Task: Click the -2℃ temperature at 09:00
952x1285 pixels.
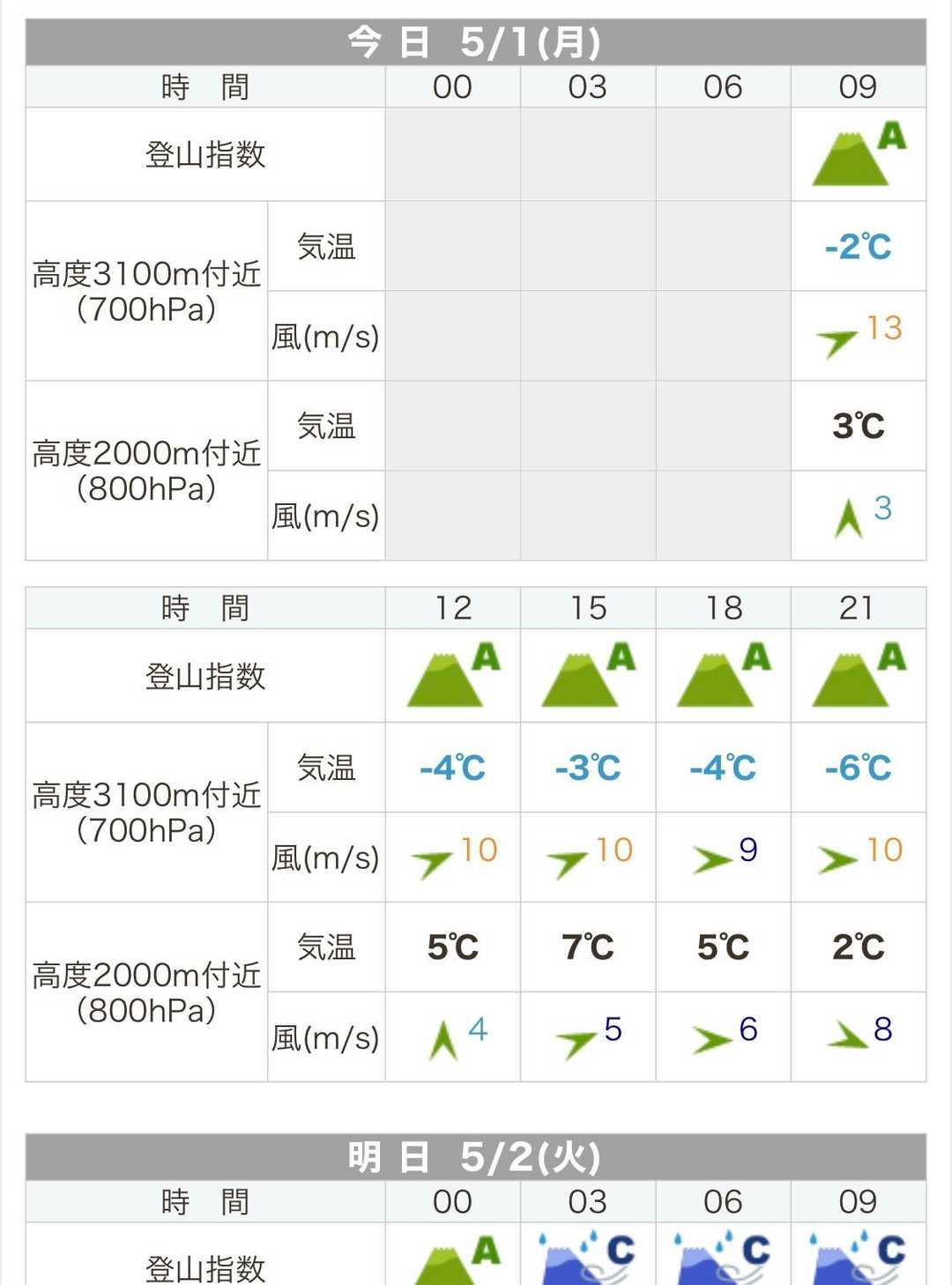Action: [858, 247]
